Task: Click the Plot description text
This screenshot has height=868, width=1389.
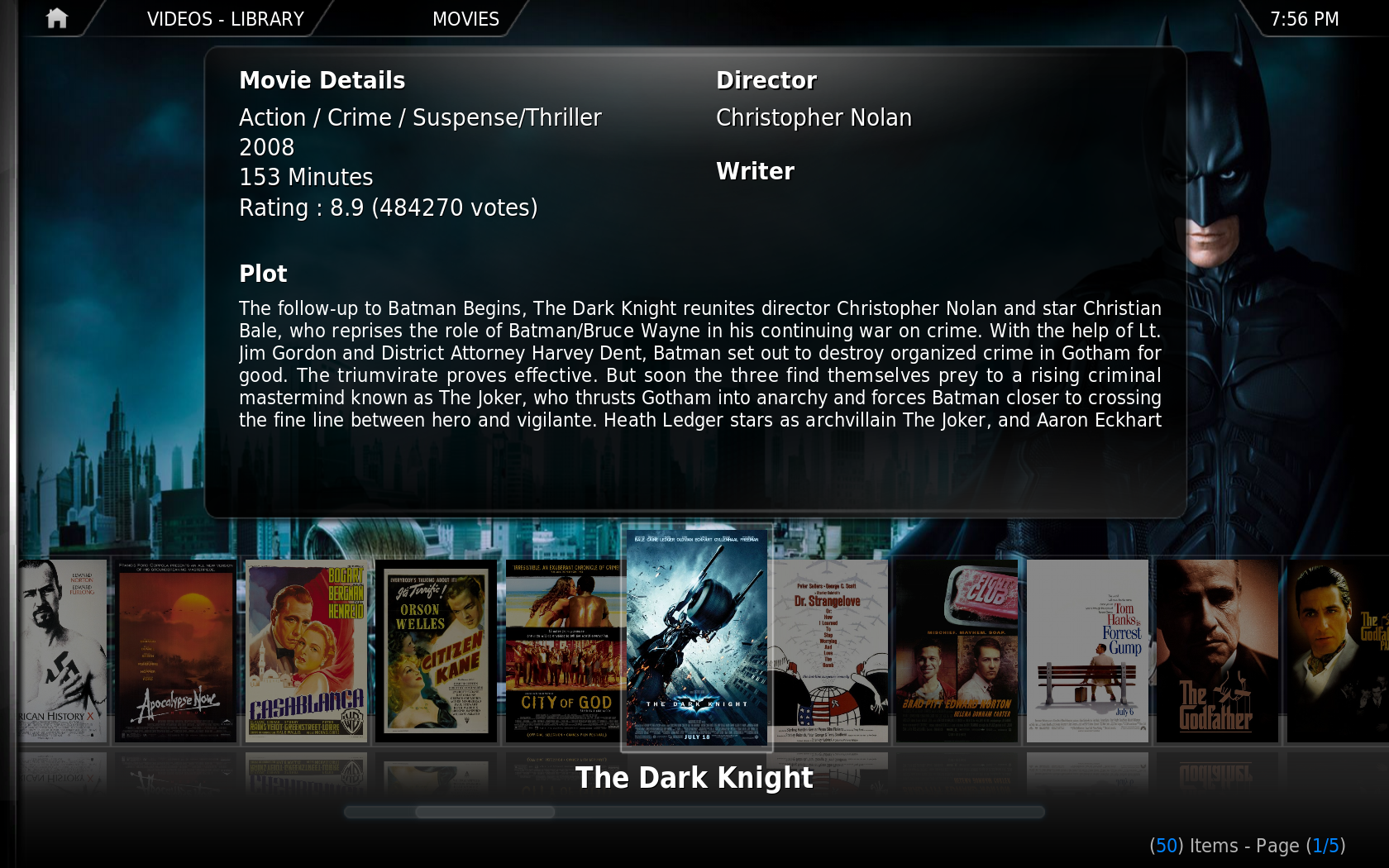Action: (x=699, y=364)
